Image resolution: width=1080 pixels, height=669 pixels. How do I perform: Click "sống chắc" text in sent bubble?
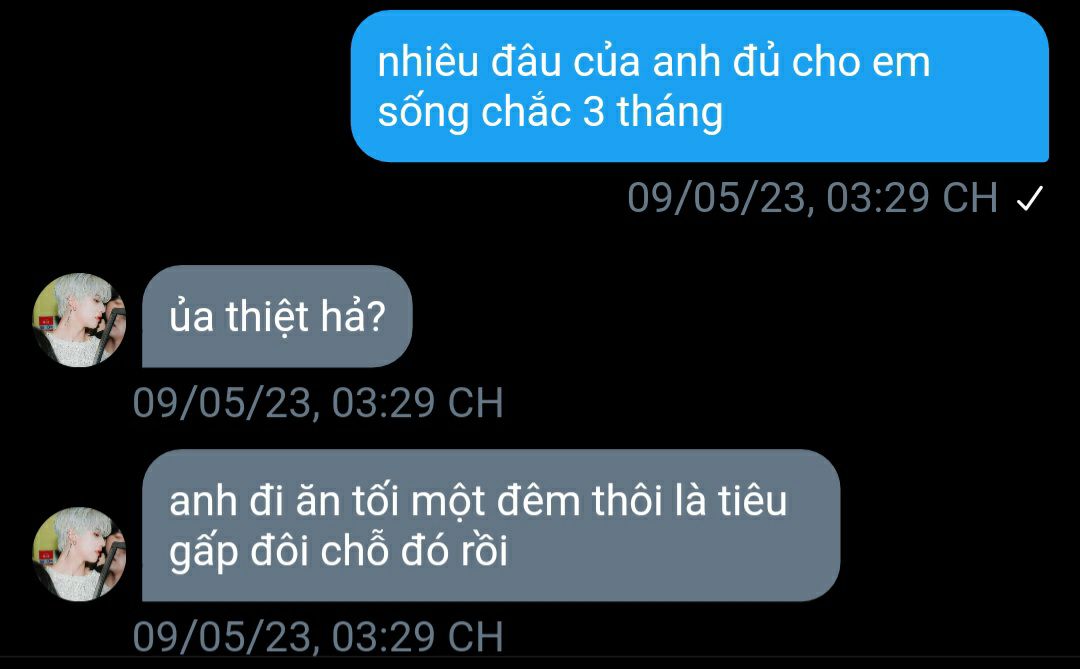(475, 111)
